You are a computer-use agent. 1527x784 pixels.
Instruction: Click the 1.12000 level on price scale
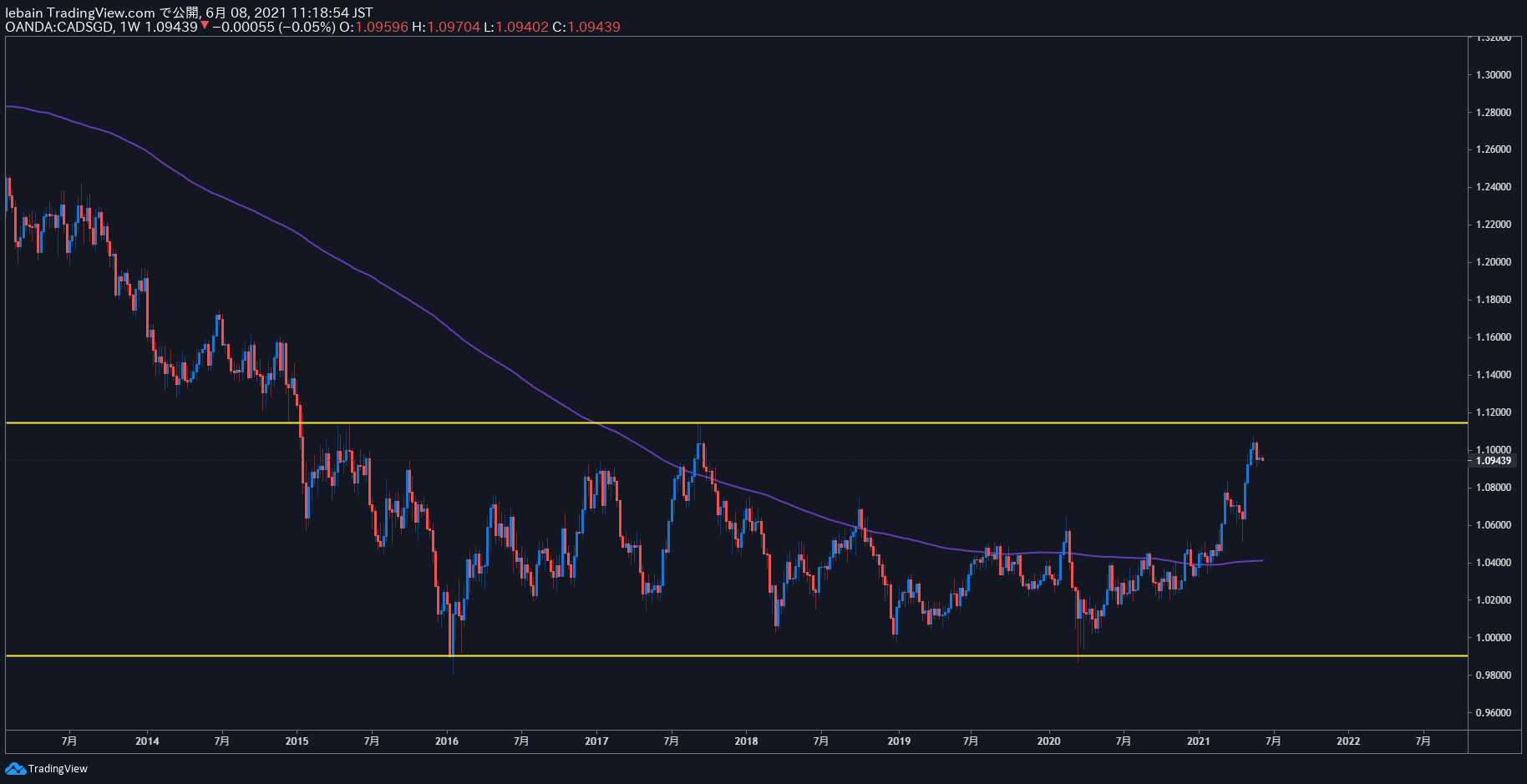pos(1493,412)
